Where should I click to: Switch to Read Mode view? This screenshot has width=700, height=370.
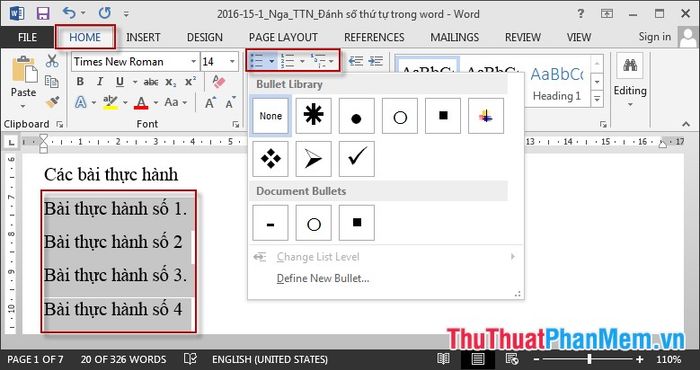pos(443,359)
